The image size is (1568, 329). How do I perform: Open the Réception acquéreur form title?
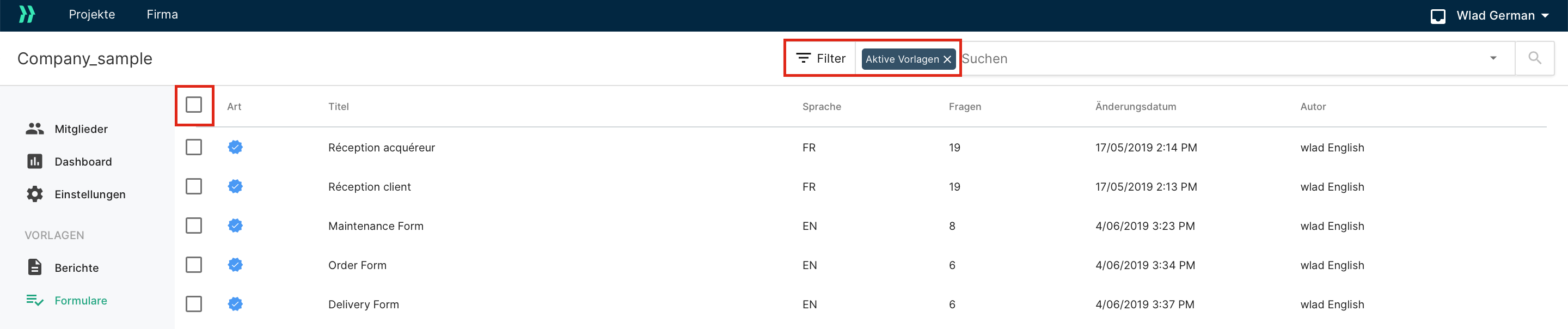point(382,148)
